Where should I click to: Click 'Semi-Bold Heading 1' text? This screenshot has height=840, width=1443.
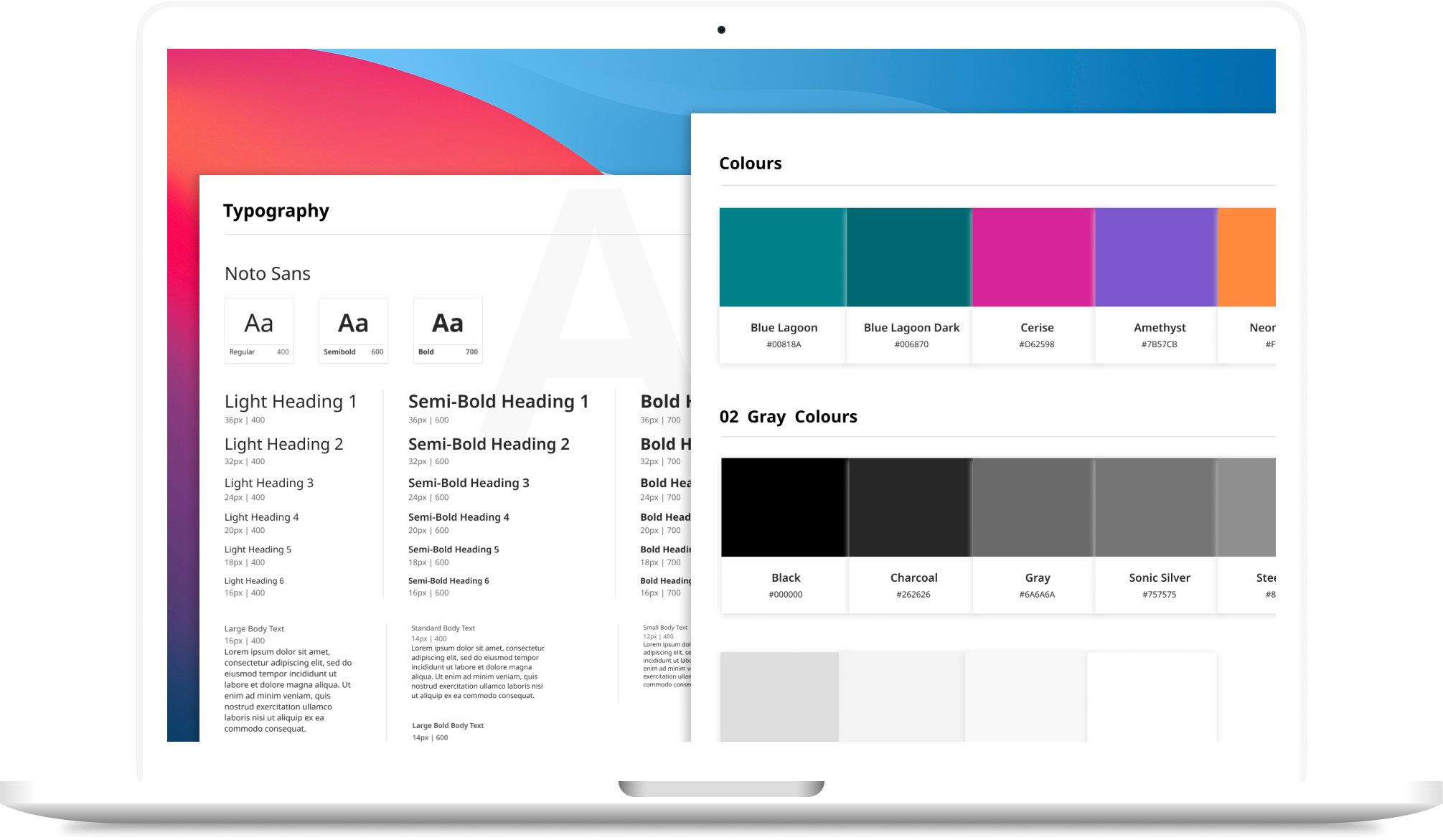tap(499, 401)
